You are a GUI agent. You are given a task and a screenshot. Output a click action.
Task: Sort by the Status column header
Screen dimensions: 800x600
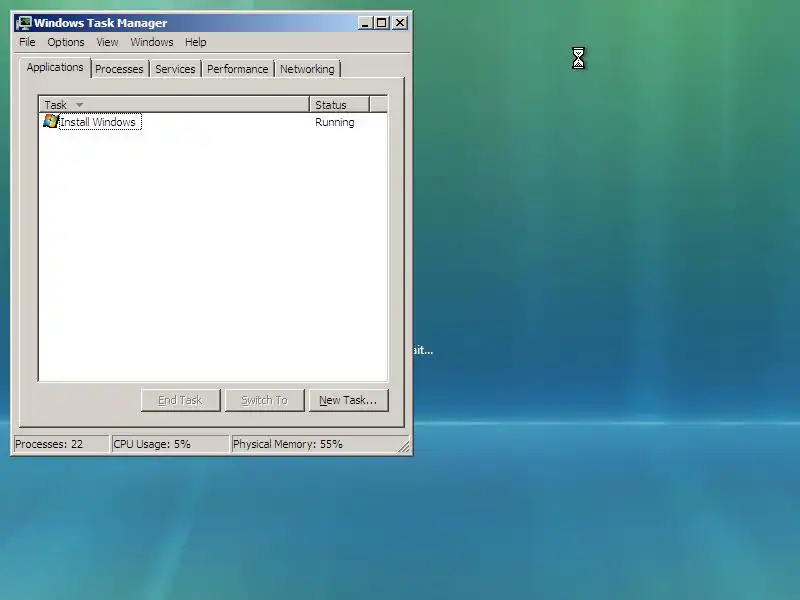point(339,105)
